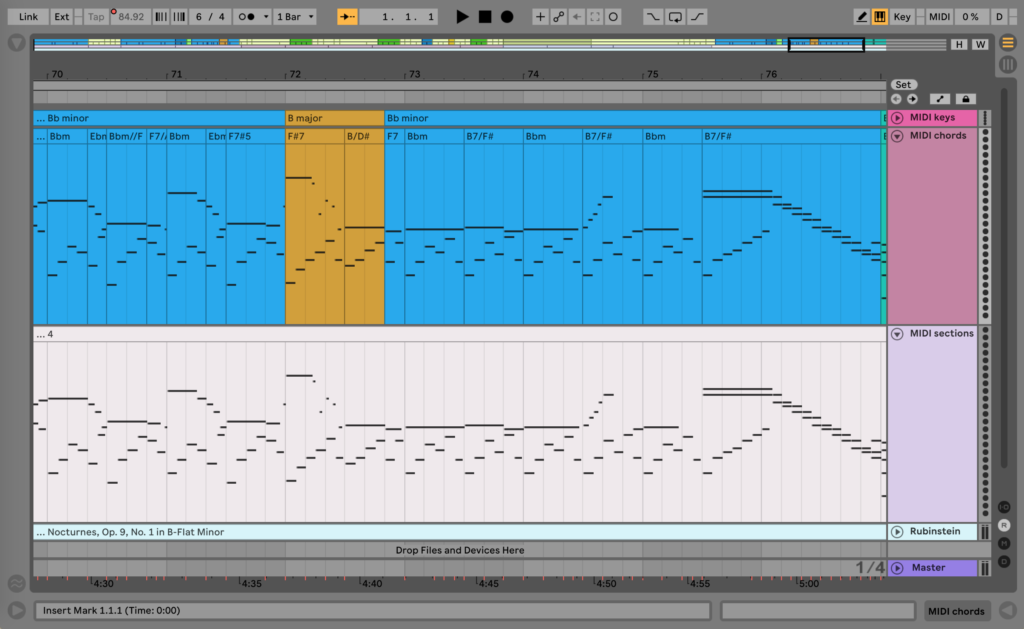Screen dimensions: 1024x629
Task: Click the phase nudge up bars icon
Action: point(179,16)
